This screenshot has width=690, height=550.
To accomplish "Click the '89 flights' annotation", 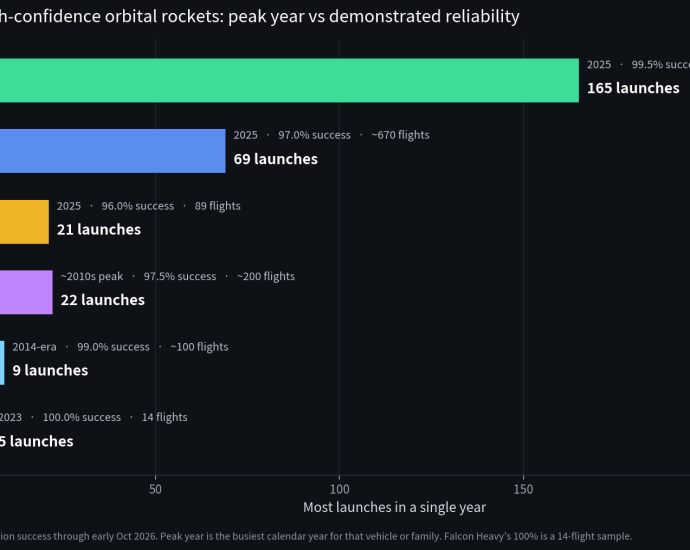I will pos(217,206).
